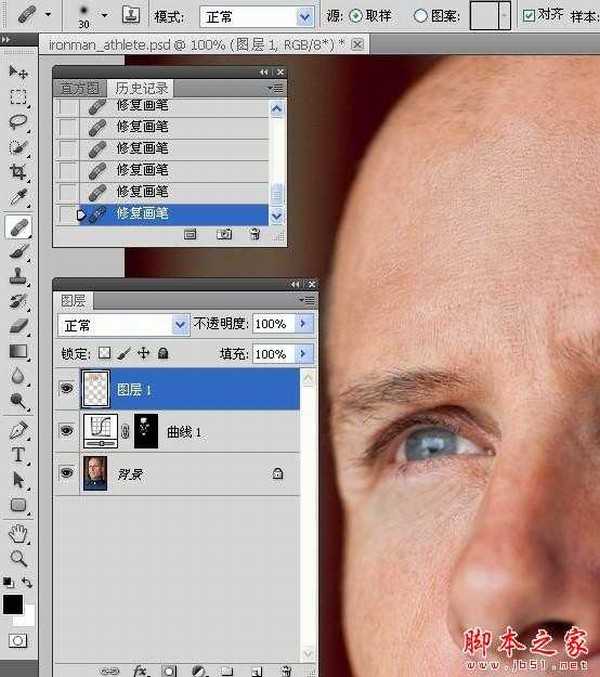
Task: Choose the Pen tool
Action: point(18,429)
